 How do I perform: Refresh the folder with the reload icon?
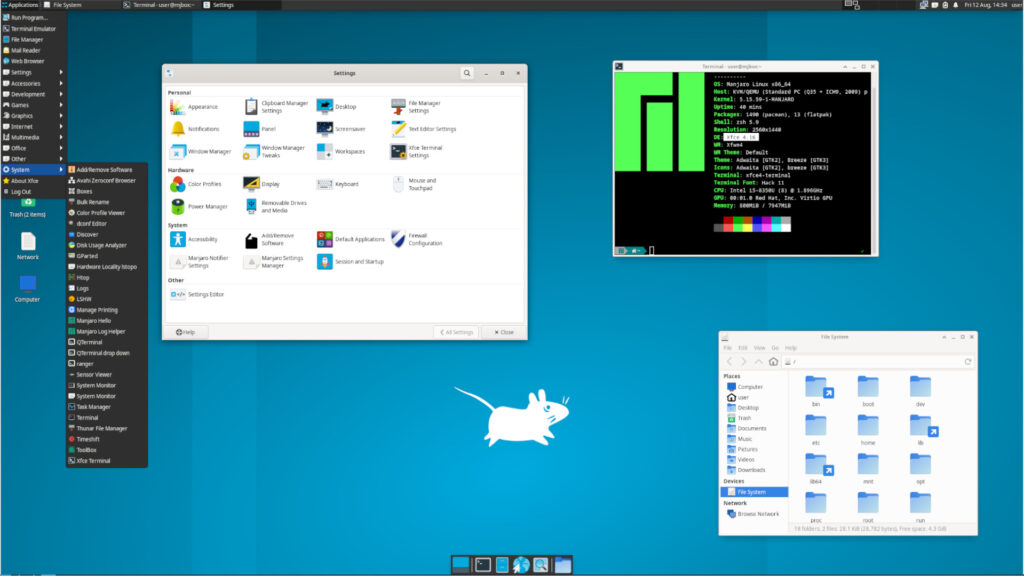pyautogui.click(x=967, y=361)
